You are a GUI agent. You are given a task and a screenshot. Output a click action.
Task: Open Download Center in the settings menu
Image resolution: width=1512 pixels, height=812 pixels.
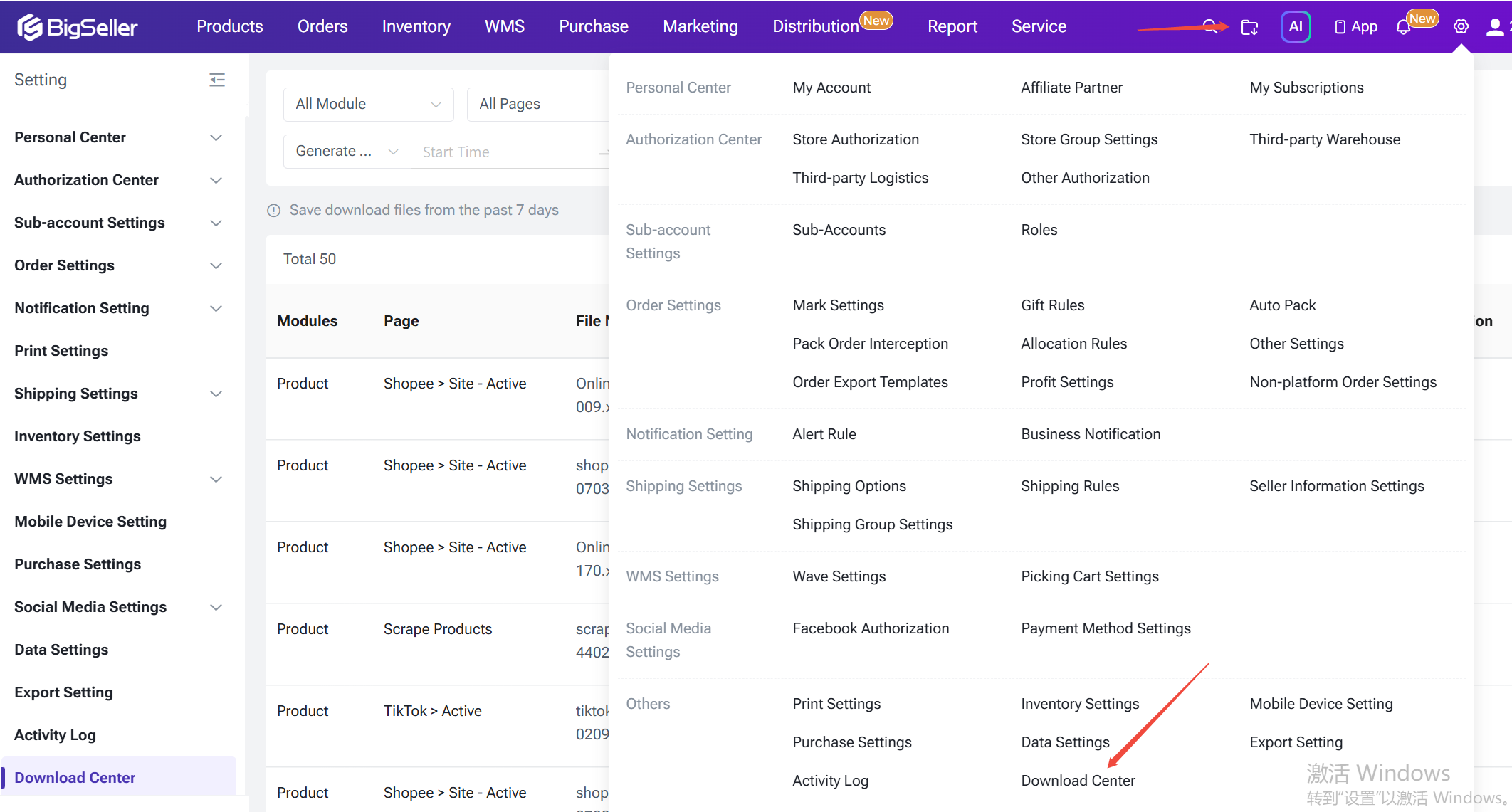click(1078, 781)
